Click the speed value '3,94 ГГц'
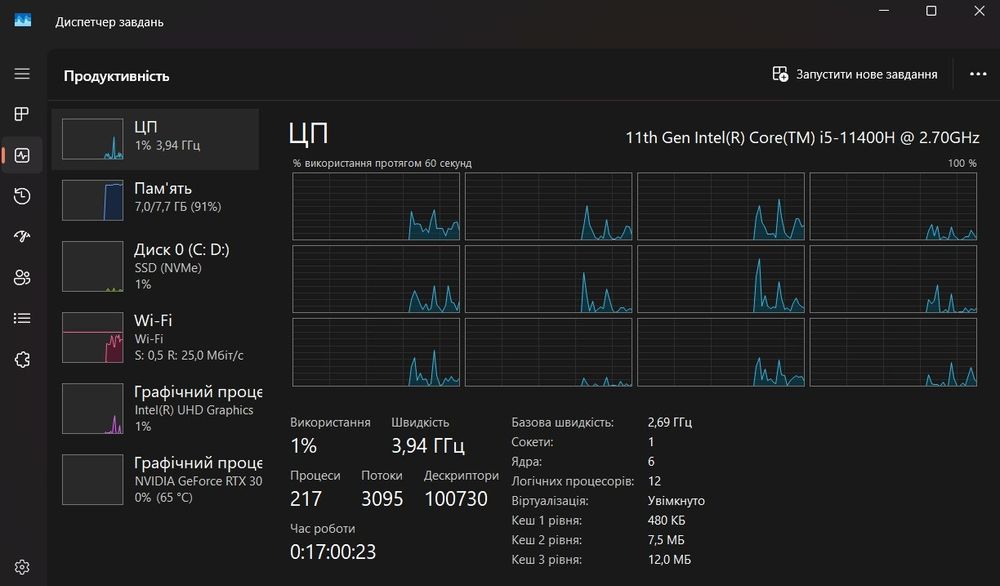Screen dimensions: 1000x586 coord(428,445)
